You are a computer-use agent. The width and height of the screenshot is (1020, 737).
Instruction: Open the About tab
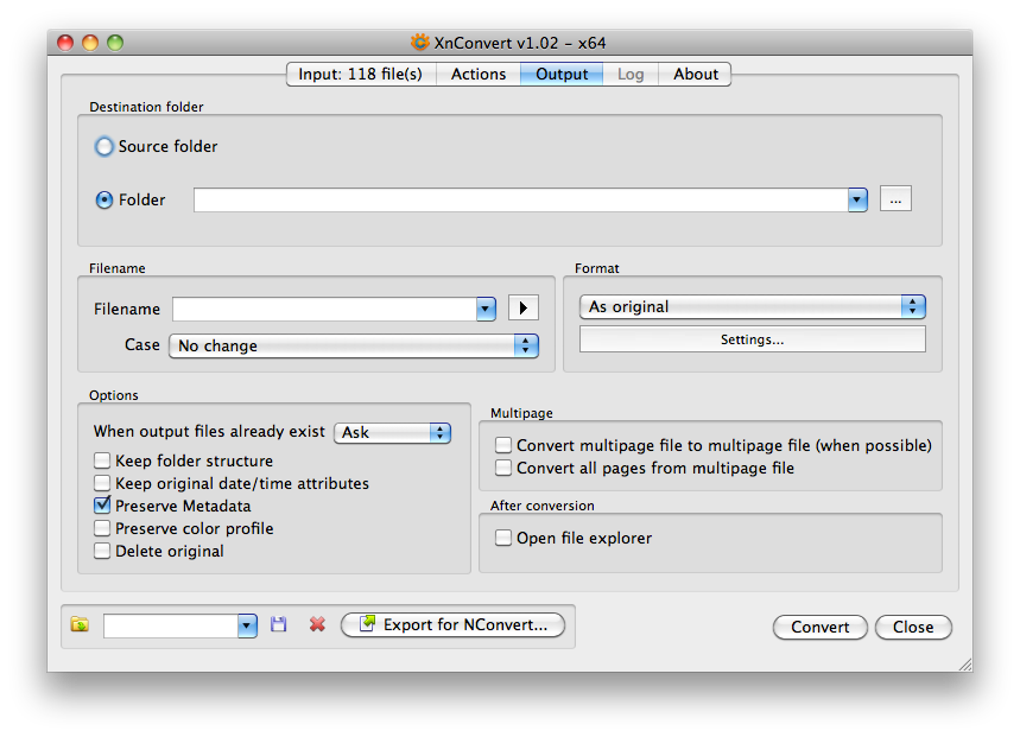(x=695, y=74)
